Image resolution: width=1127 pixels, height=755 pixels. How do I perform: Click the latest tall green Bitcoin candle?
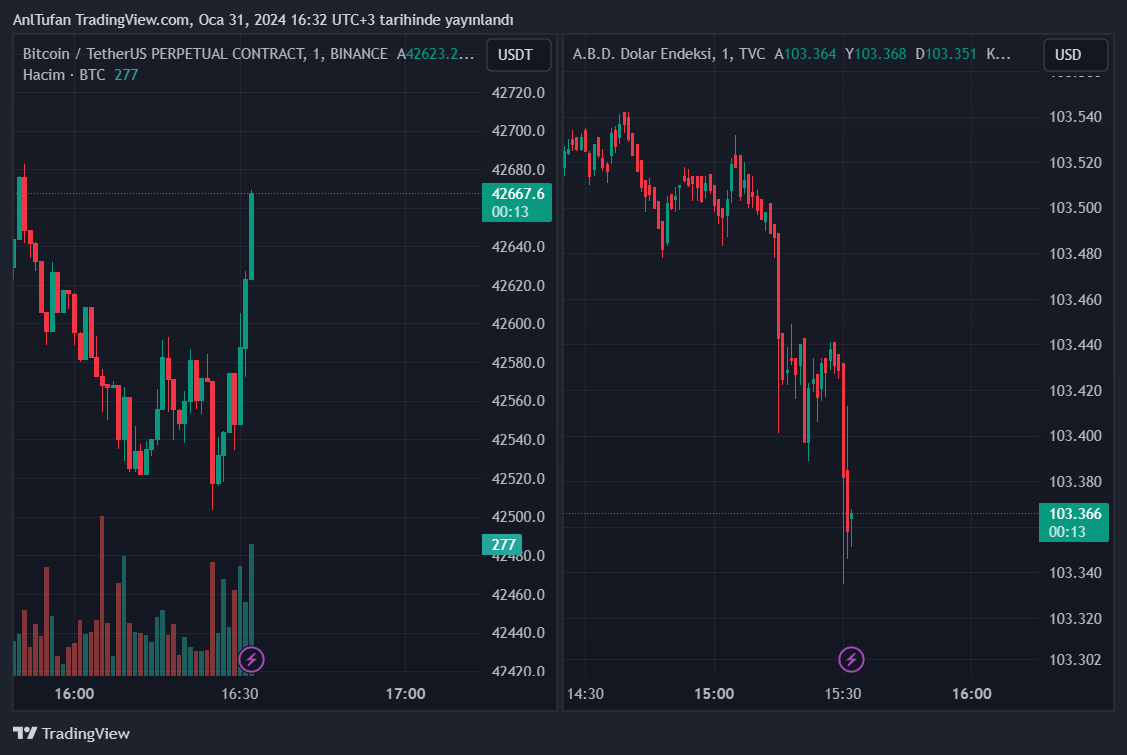tap(251, 236)
